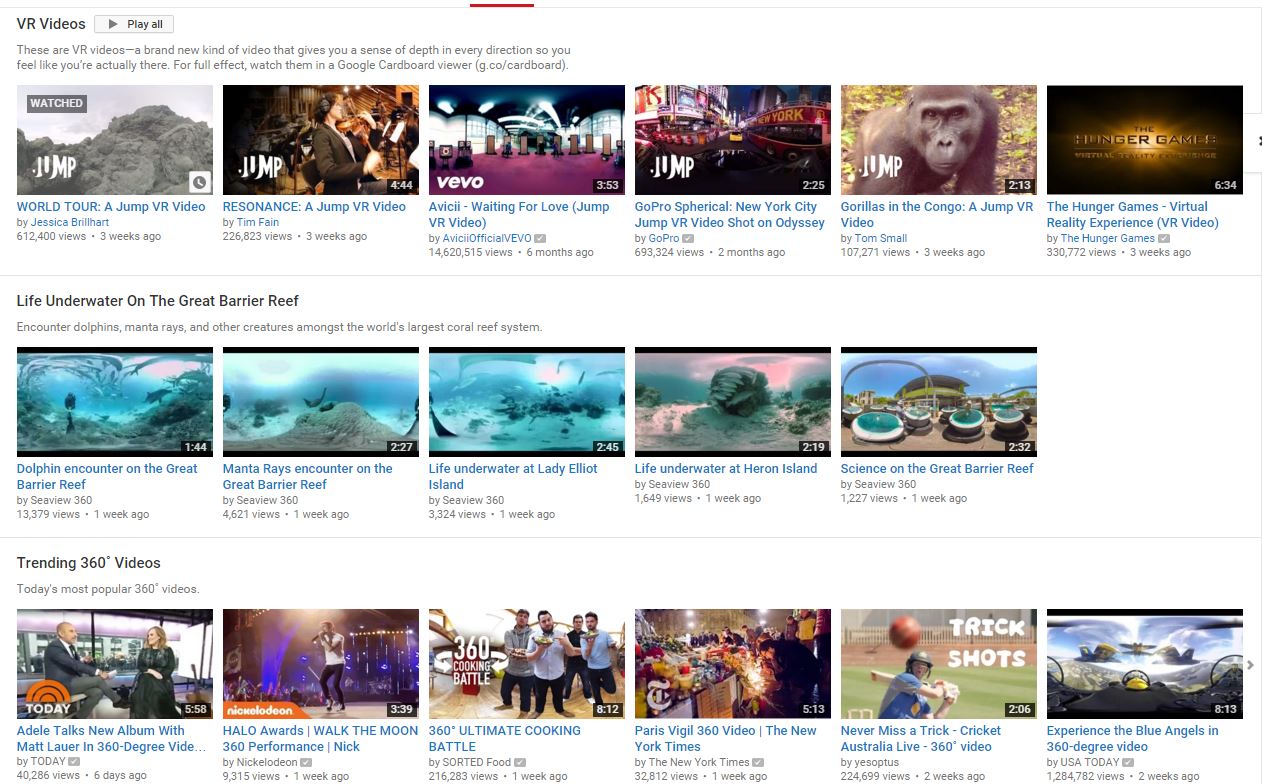The height and width of the screenshot is (784, 1262).
Task: Visit The Hunger Games channel link
Action: coord(1108,238)
